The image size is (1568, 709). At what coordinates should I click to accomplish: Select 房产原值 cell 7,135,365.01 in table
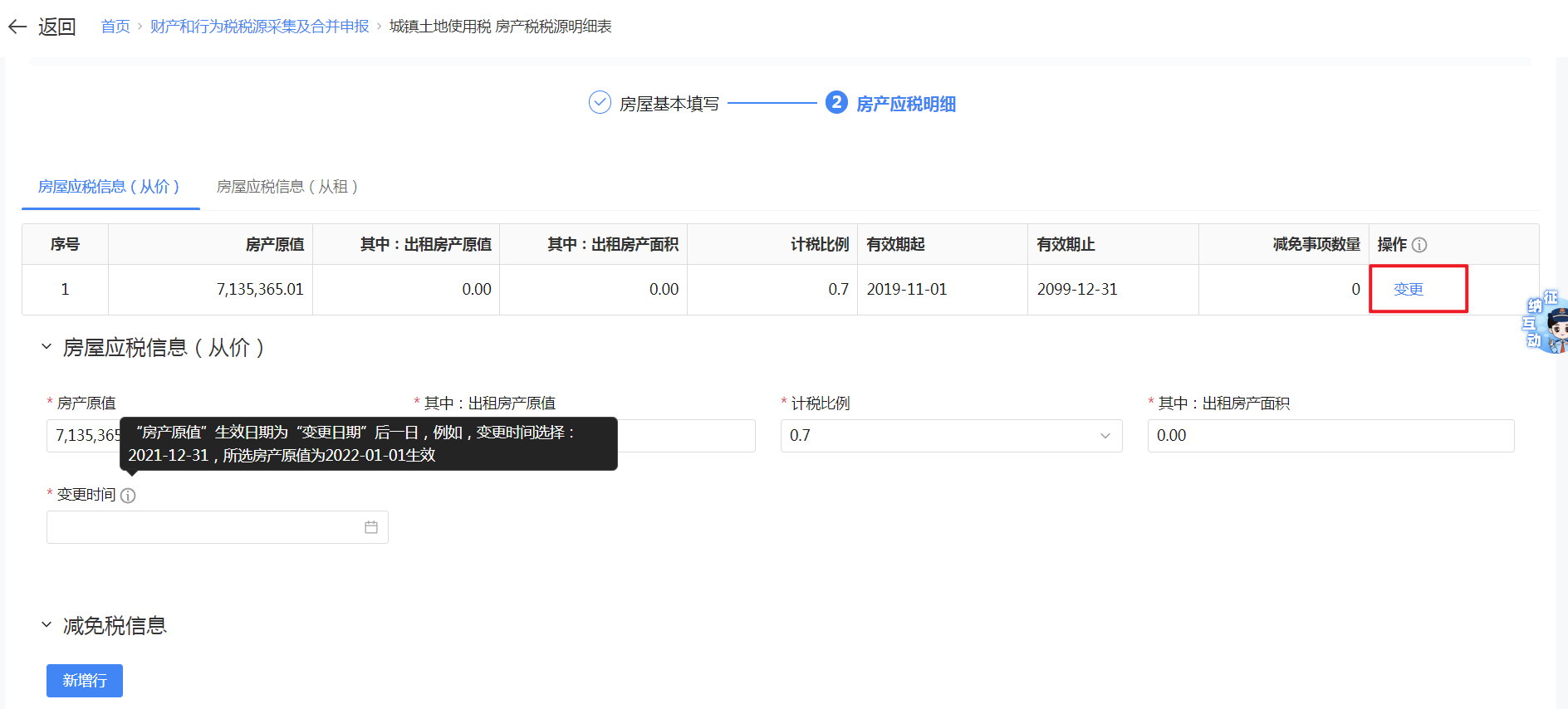260,289
